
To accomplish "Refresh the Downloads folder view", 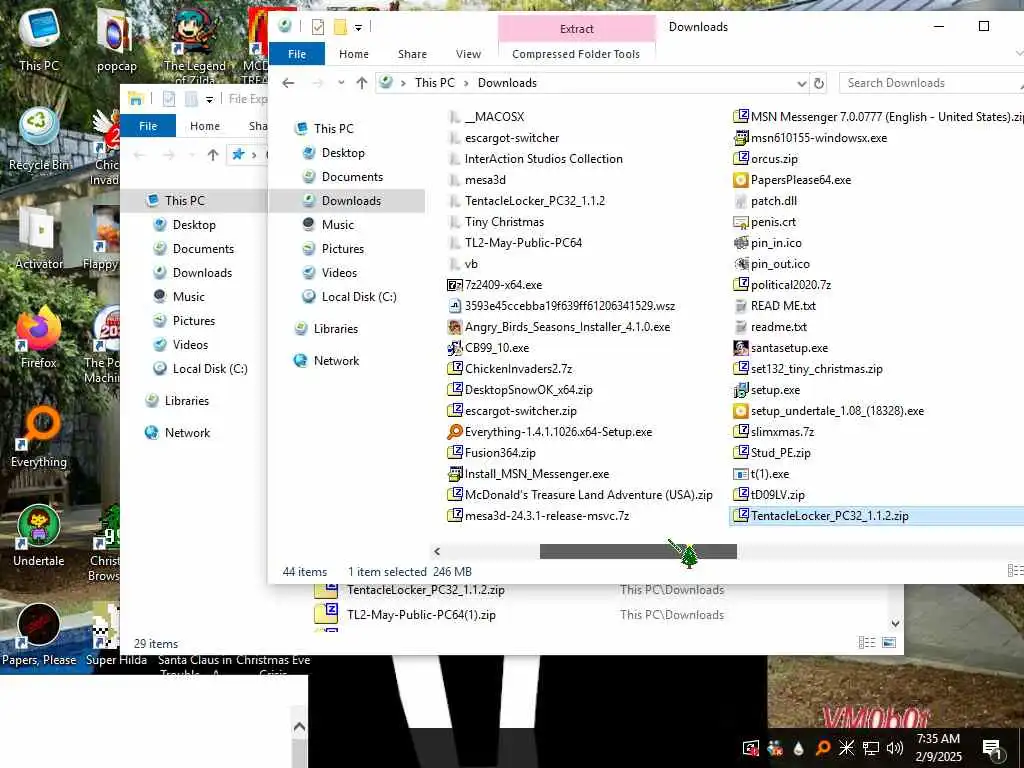I will (x=818, y=83).
